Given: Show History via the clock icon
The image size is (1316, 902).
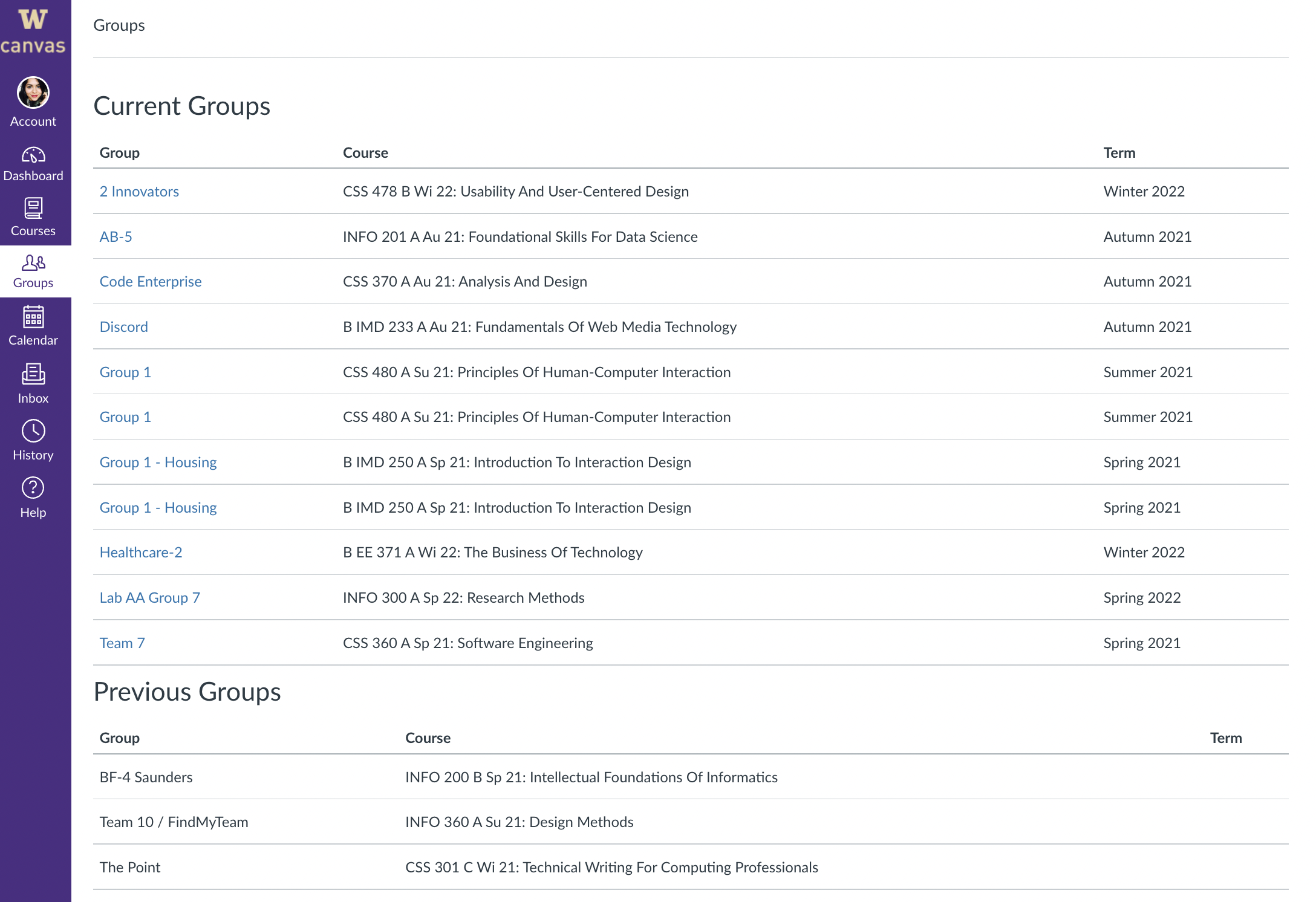Looking at the screenshot, I should [x=33, y=431].
